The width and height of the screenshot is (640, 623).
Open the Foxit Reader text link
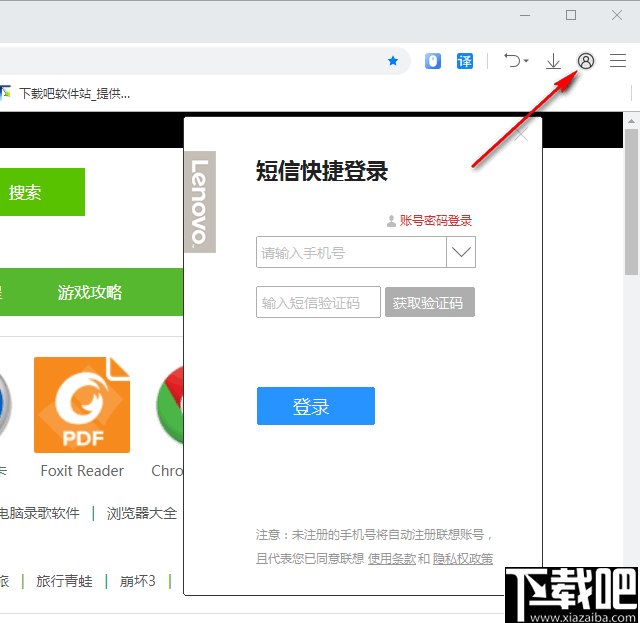pos(82,471)
